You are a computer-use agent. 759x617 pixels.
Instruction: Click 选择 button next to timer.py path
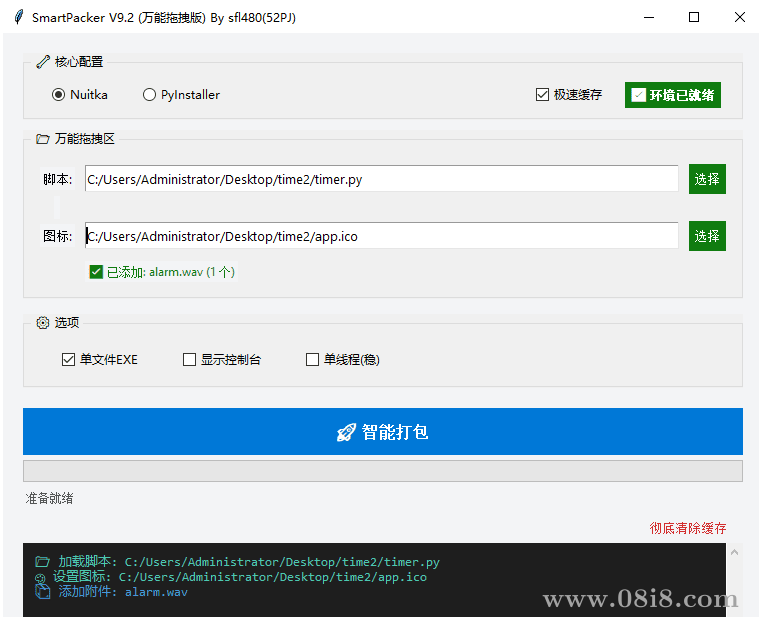tap(707, 179)
